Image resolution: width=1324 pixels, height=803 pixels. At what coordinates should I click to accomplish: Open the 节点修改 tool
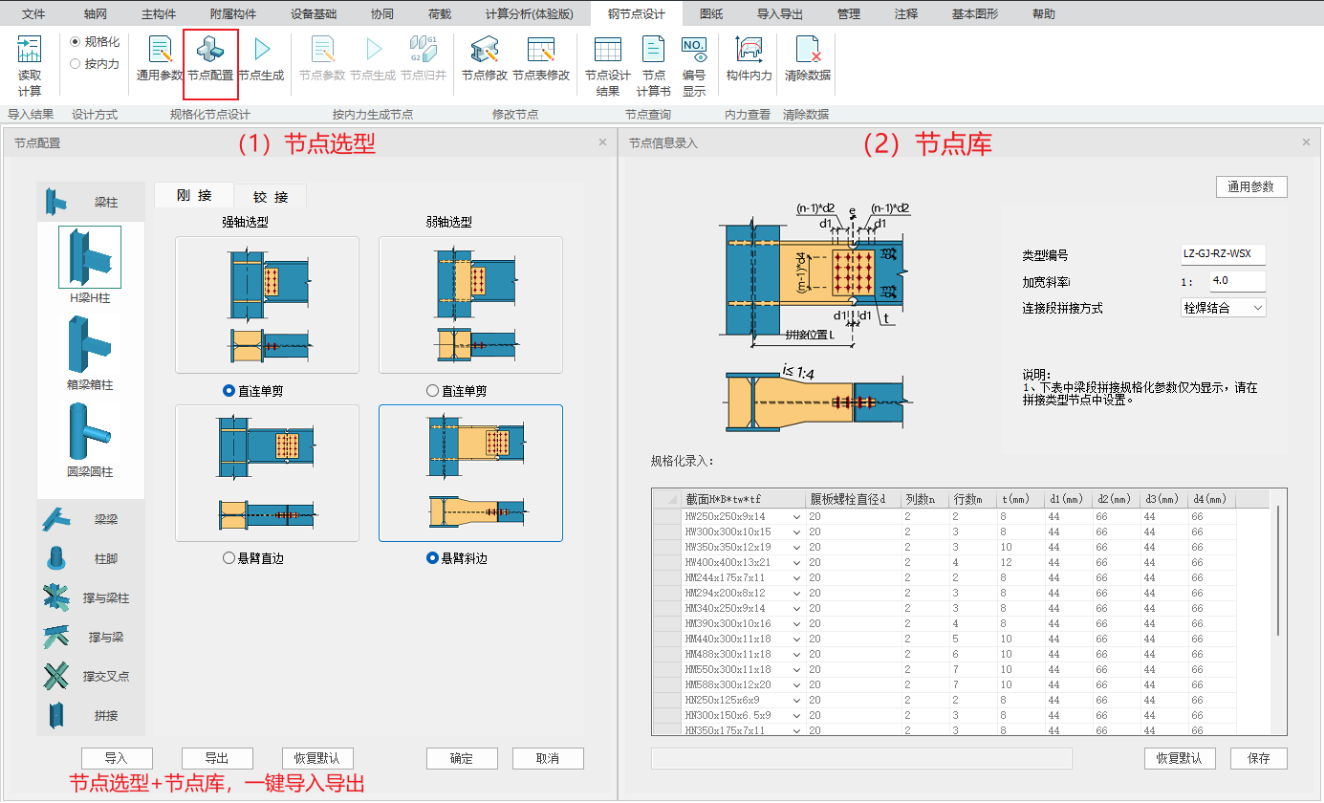484,60
